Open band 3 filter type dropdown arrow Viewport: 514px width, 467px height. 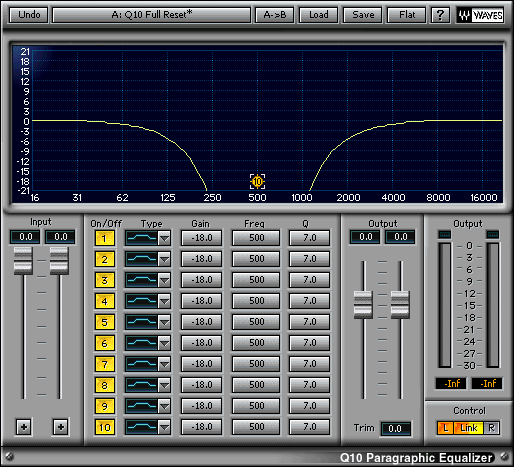[164, 280]
